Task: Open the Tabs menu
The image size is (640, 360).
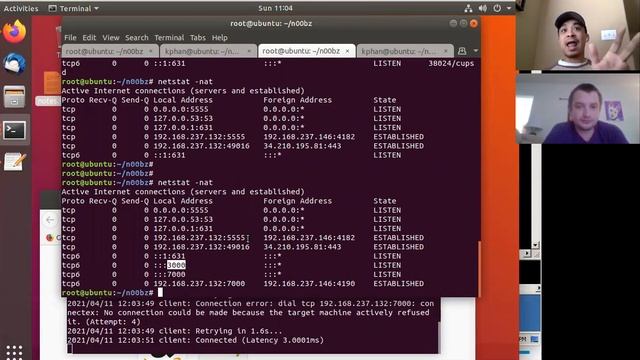Action: (198, 38)
